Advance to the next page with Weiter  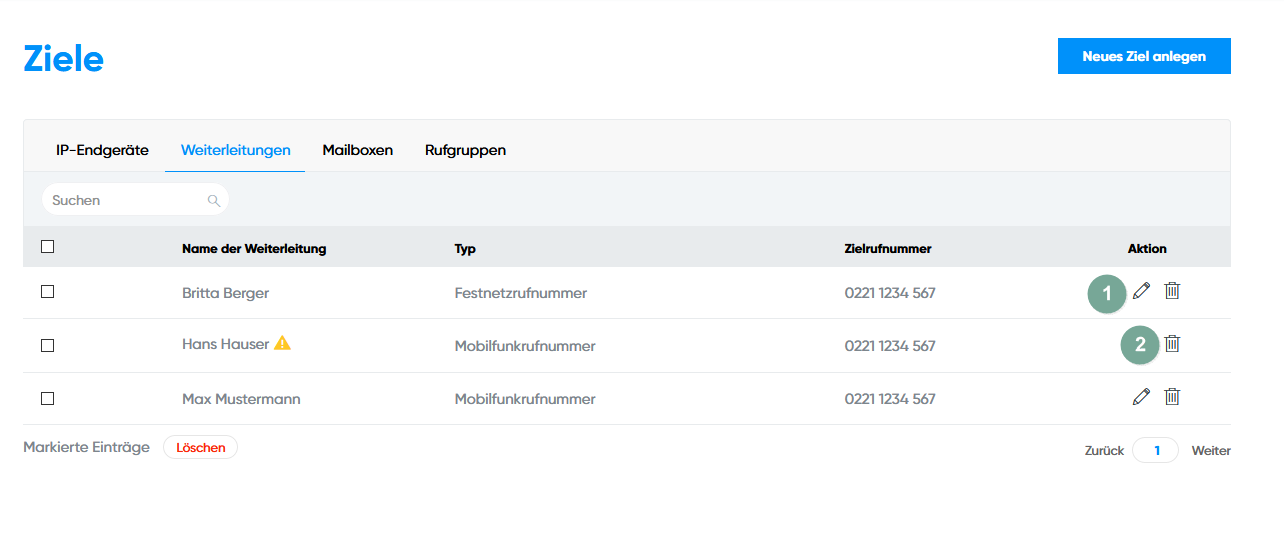(x=1210, y=451)
